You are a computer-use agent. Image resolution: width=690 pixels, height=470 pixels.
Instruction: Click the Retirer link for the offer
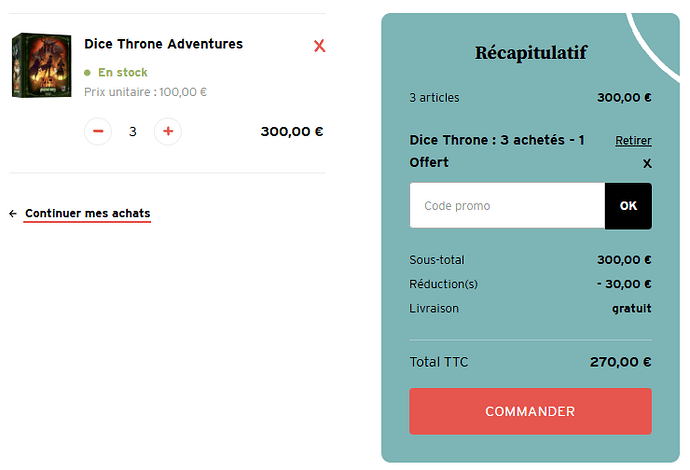pos(633,140)
